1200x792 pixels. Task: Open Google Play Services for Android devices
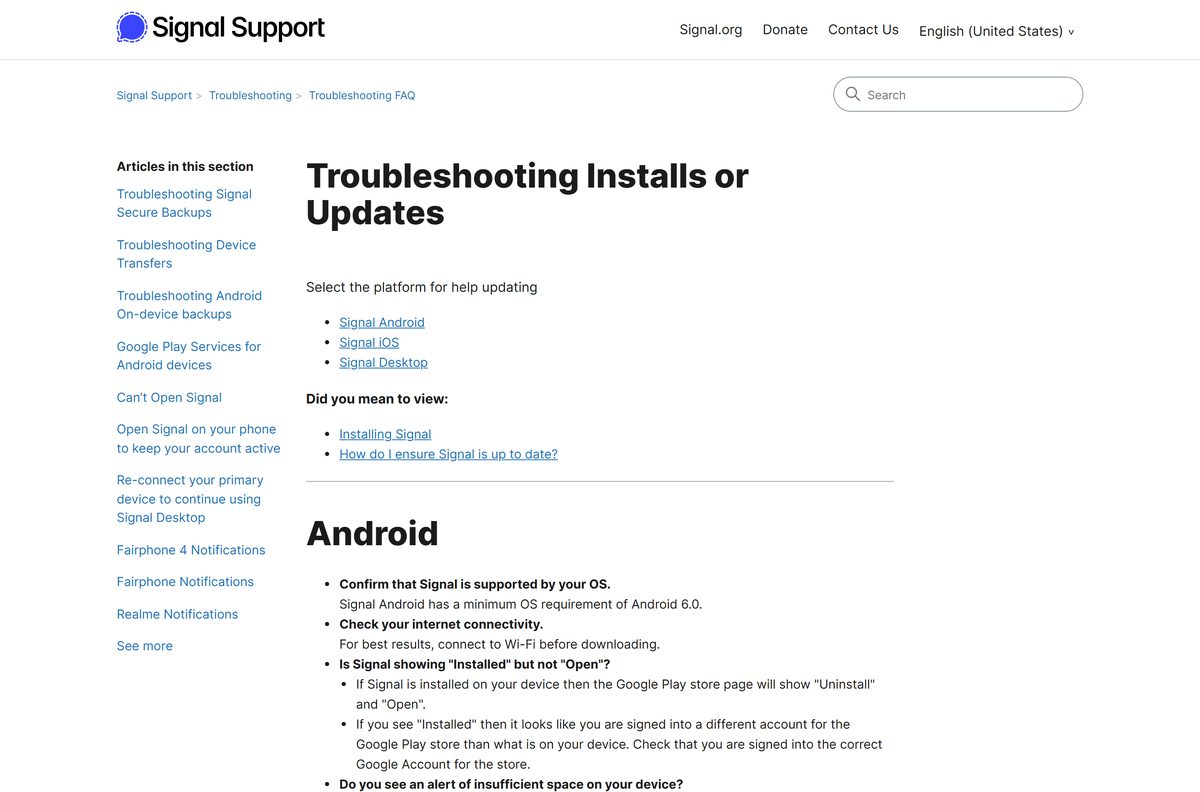[189, 356]
